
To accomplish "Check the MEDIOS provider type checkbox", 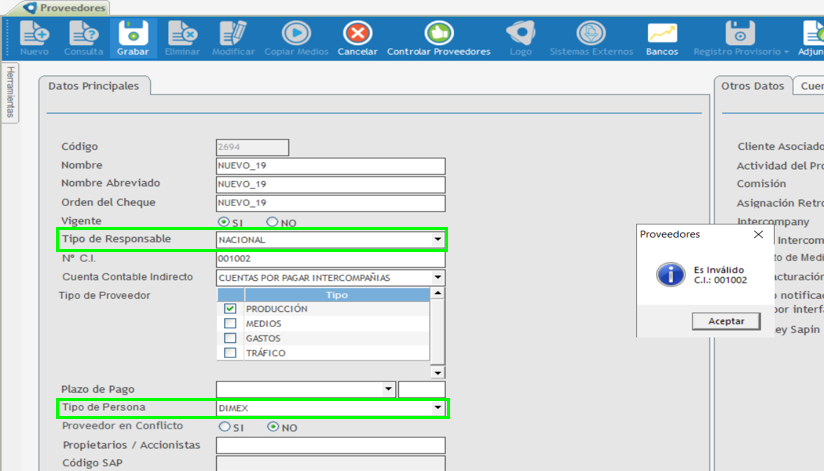I will [x=230, y=324].
